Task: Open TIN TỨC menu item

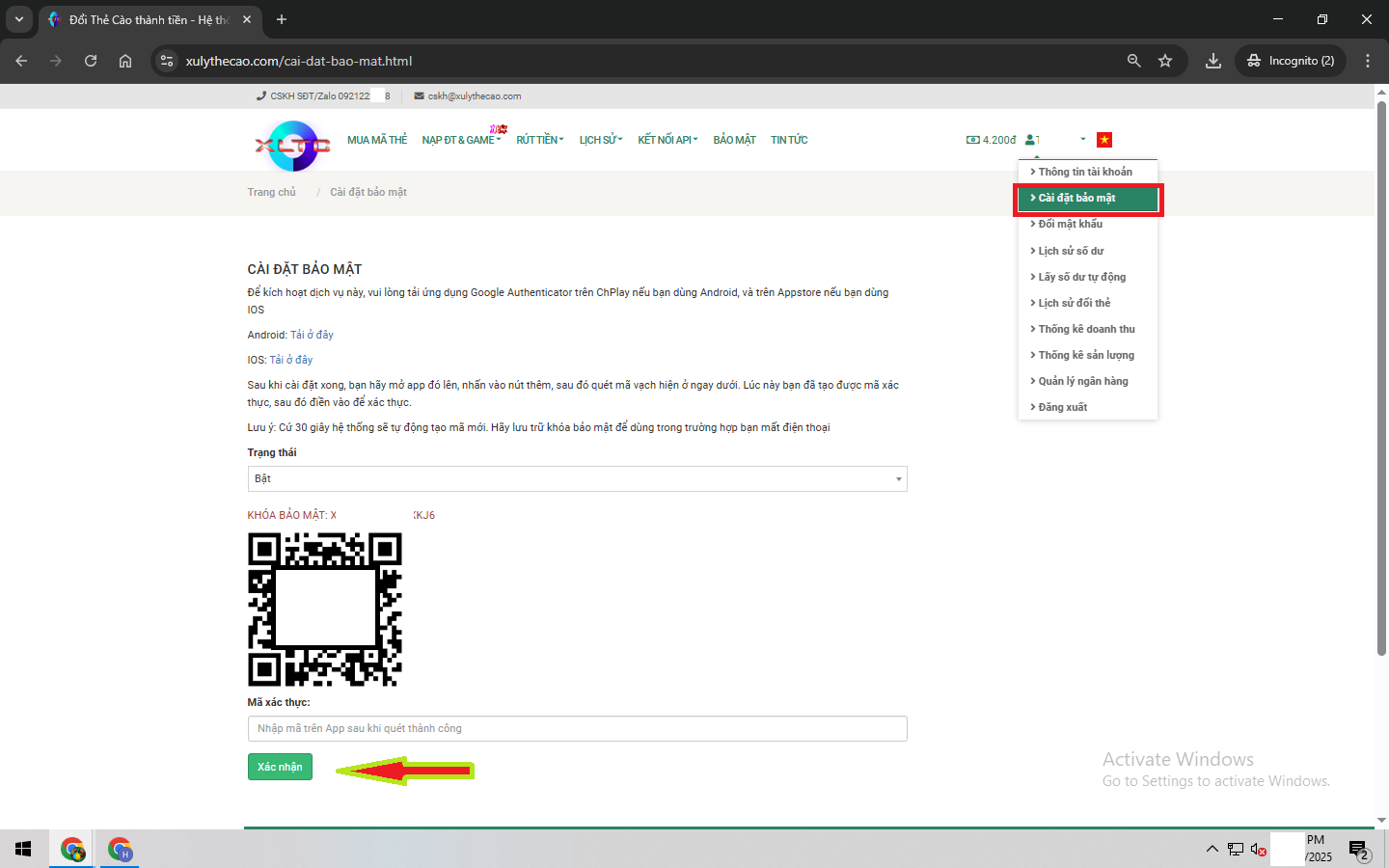Action: pos(789,140)
